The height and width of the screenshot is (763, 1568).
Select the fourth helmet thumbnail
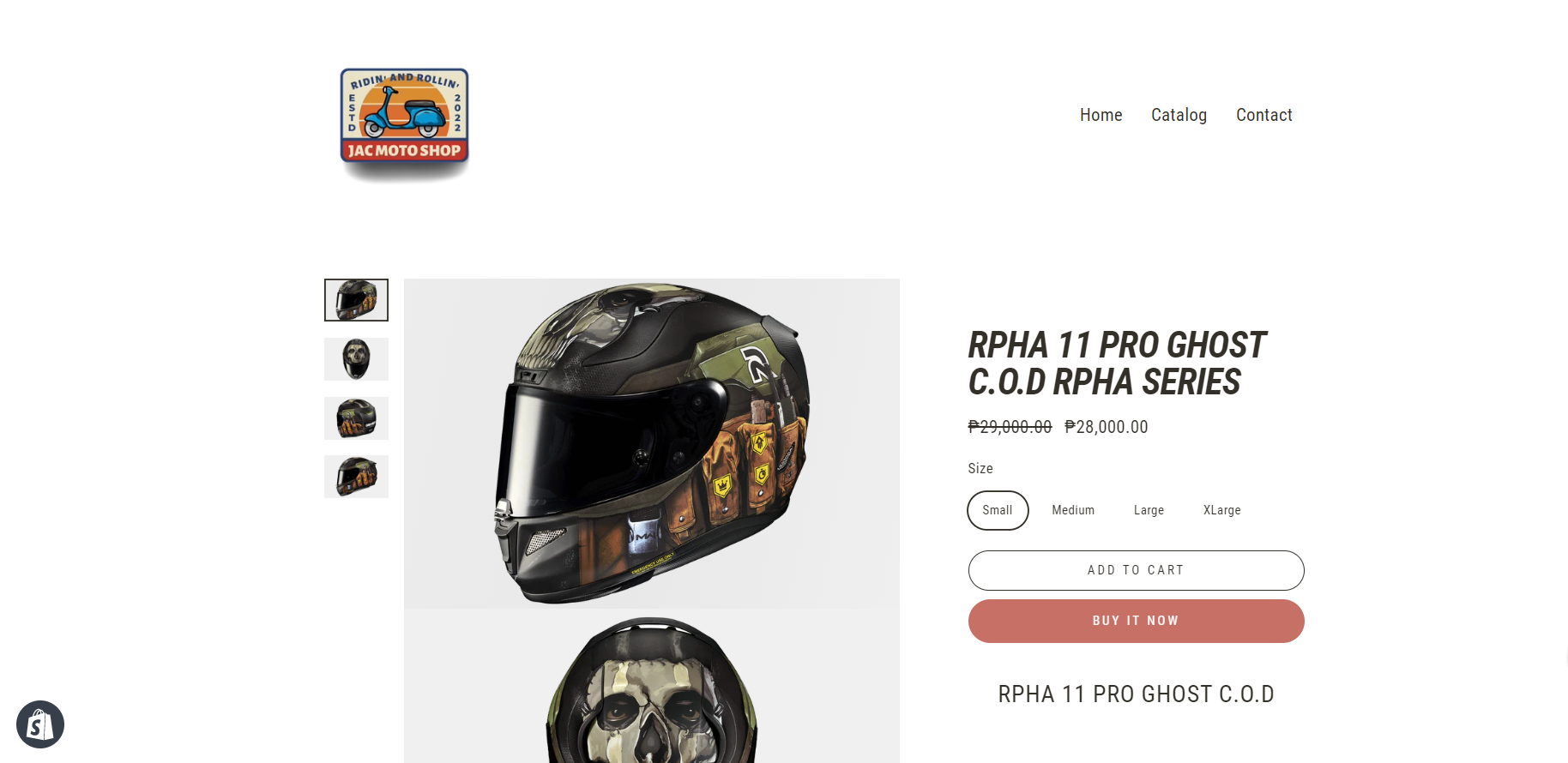point(356,477)
